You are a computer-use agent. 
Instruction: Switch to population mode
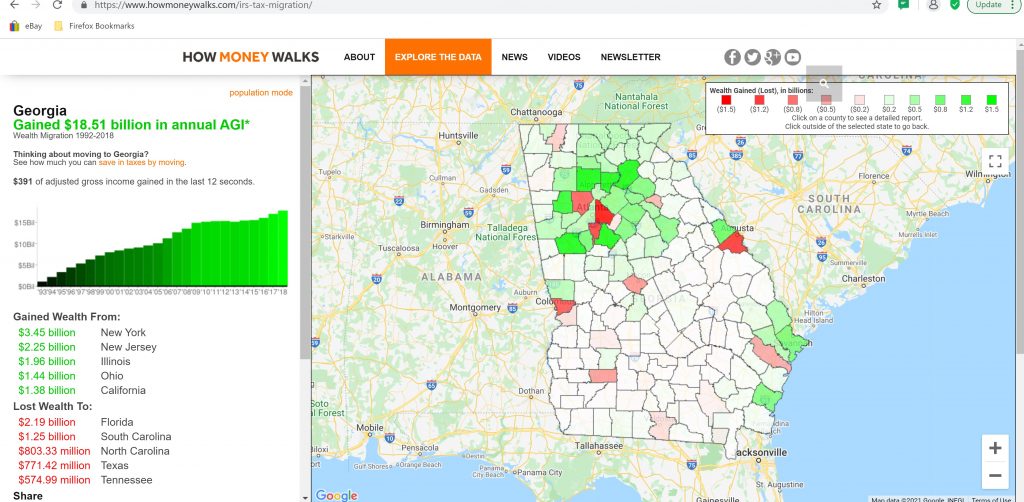pyautogui.click(x=261, y=93)
